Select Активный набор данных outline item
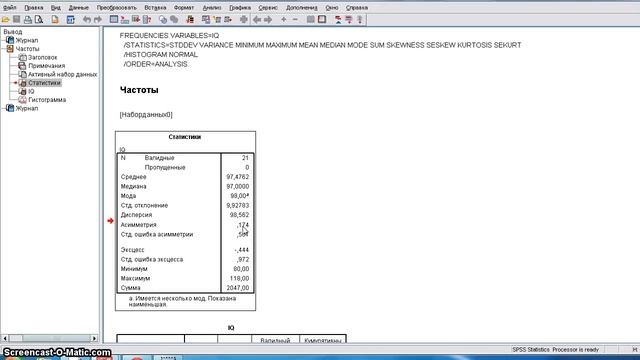This screenshot has height=360, width=640. (62, 74)
